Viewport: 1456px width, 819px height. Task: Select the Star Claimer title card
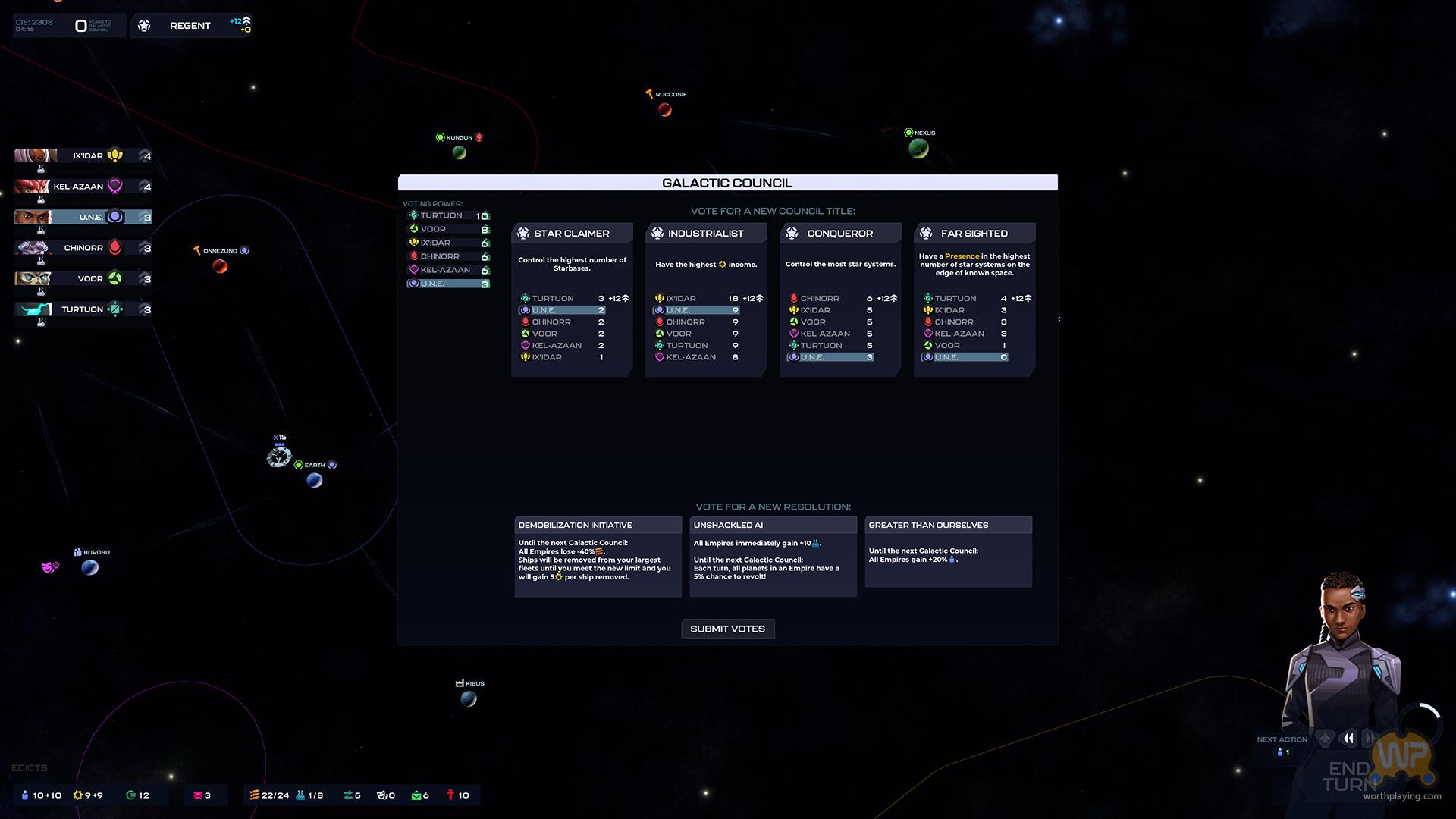pos(572,234)
